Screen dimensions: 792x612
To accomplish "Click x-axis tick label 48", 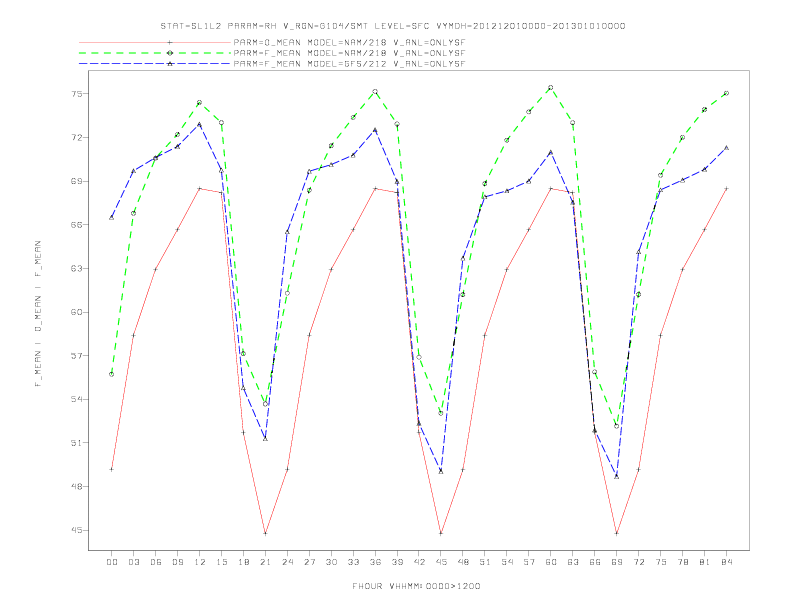I will pos(463,562).
